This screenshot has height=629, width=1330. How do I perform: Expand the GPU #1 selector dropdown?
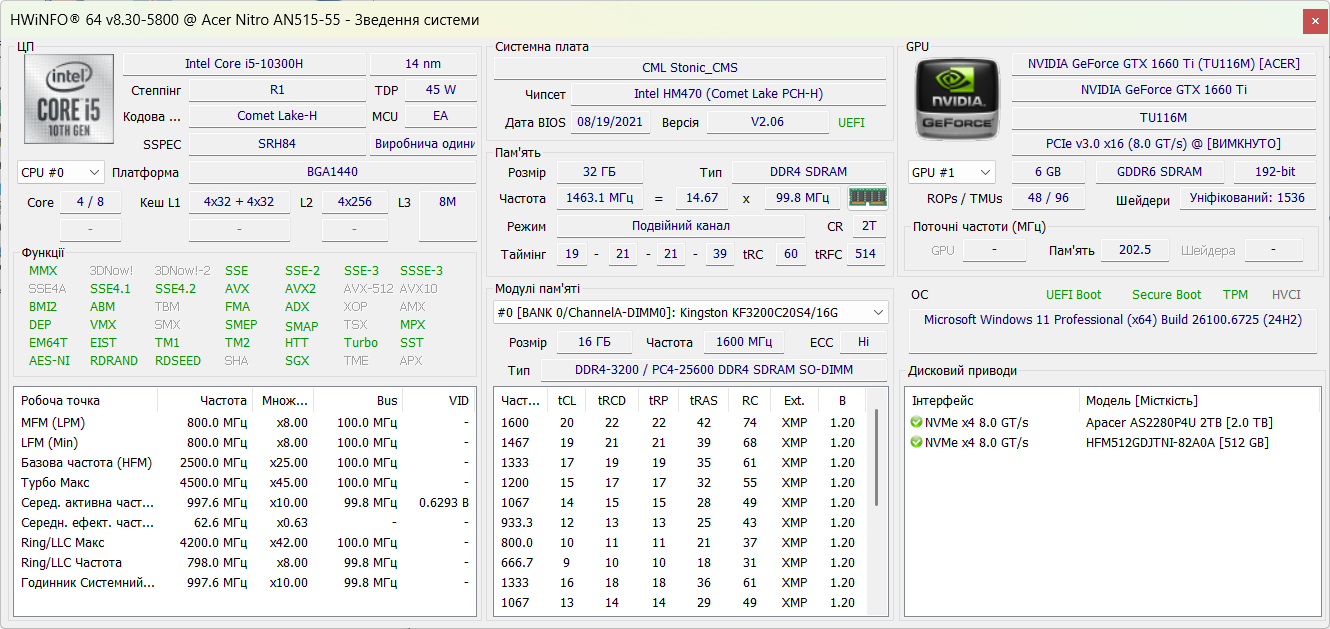952,172
